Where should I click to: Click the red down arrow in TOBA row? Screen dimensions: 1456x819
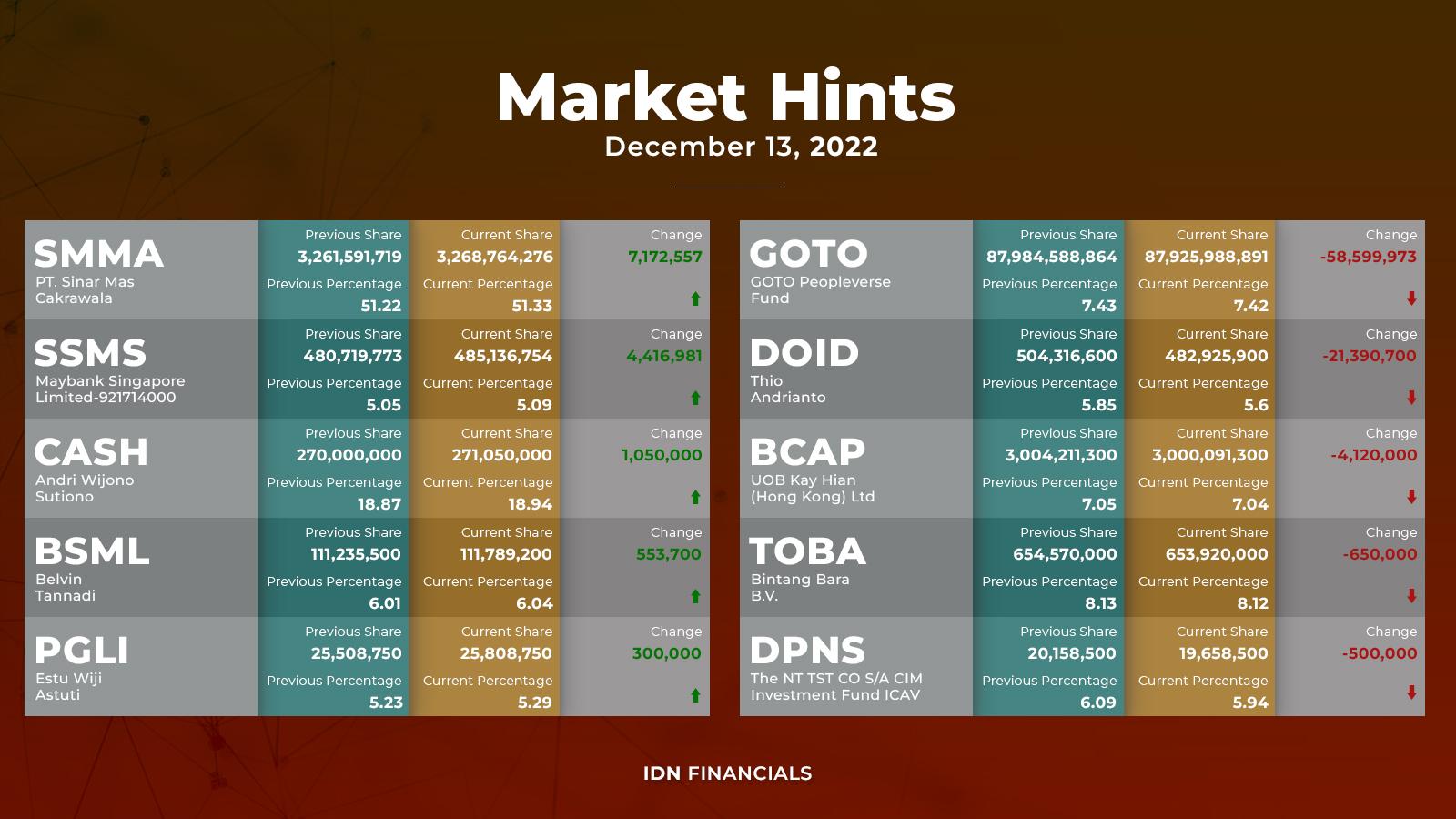click(1411, 596)
